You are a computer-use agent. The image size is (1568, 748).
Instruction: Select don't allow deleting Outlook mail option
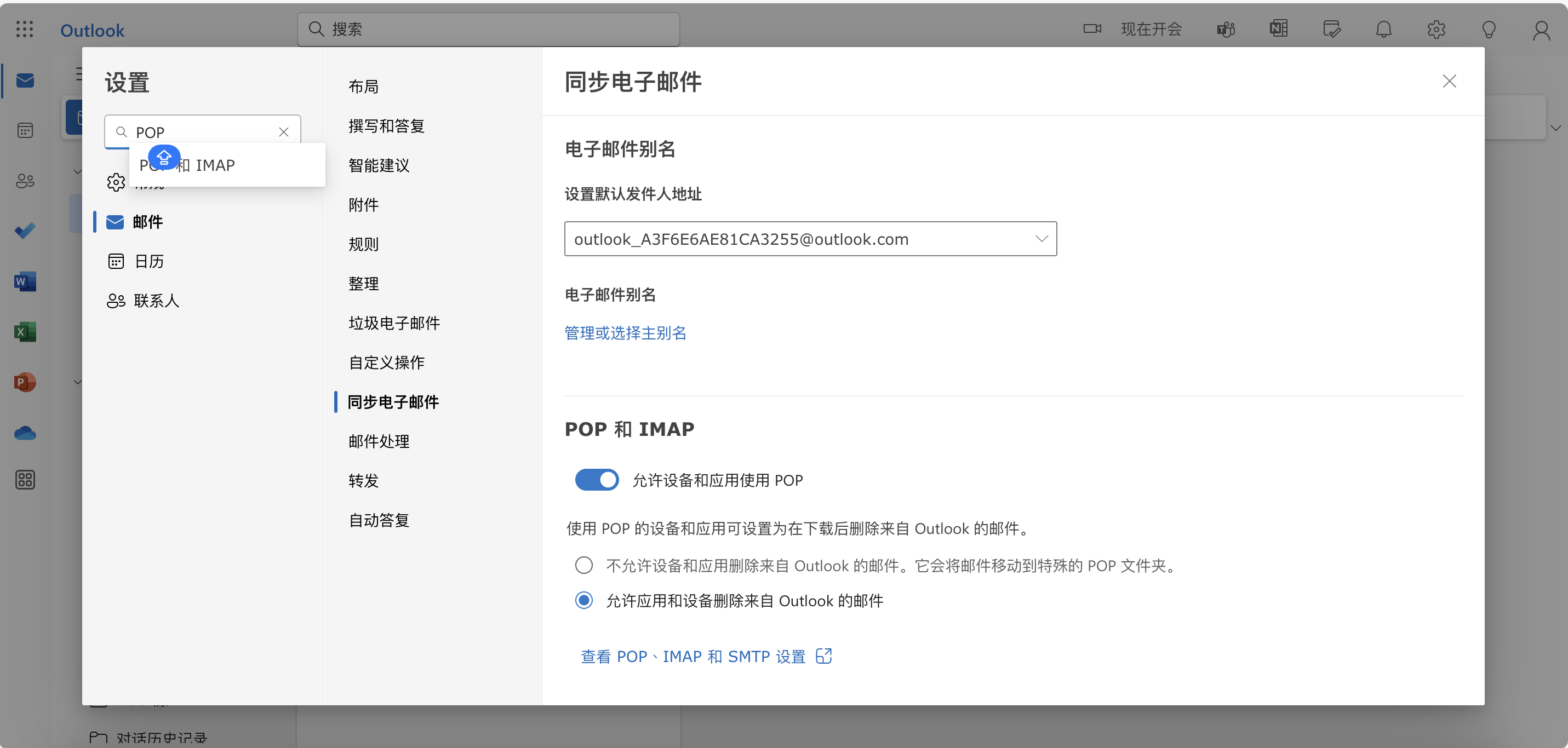tap(583, 566)
